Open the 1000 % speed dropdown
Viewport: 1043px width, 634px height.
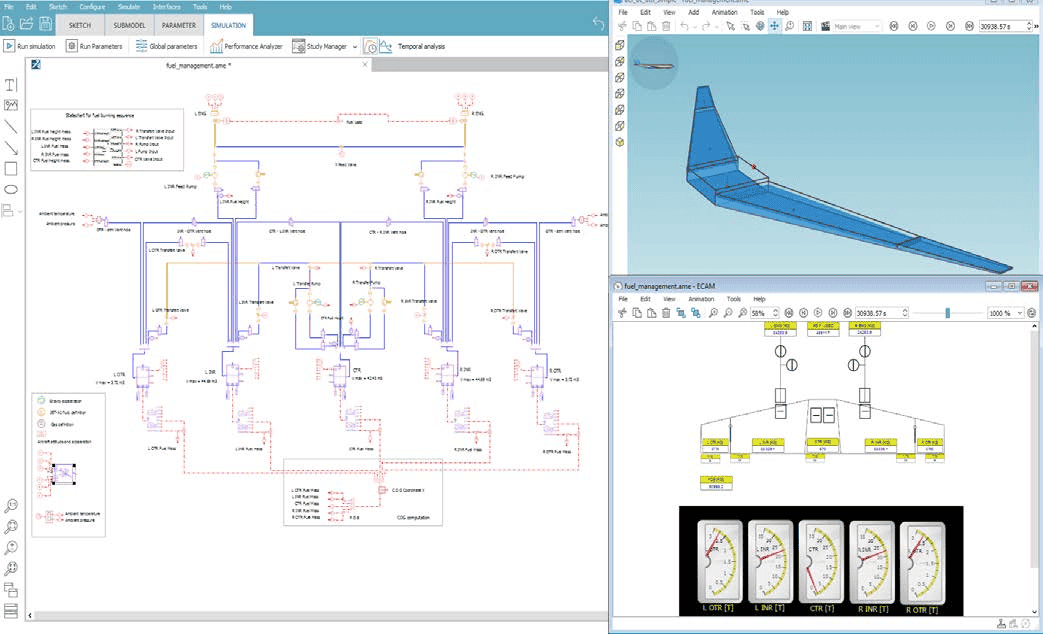tap(1018, 313)
